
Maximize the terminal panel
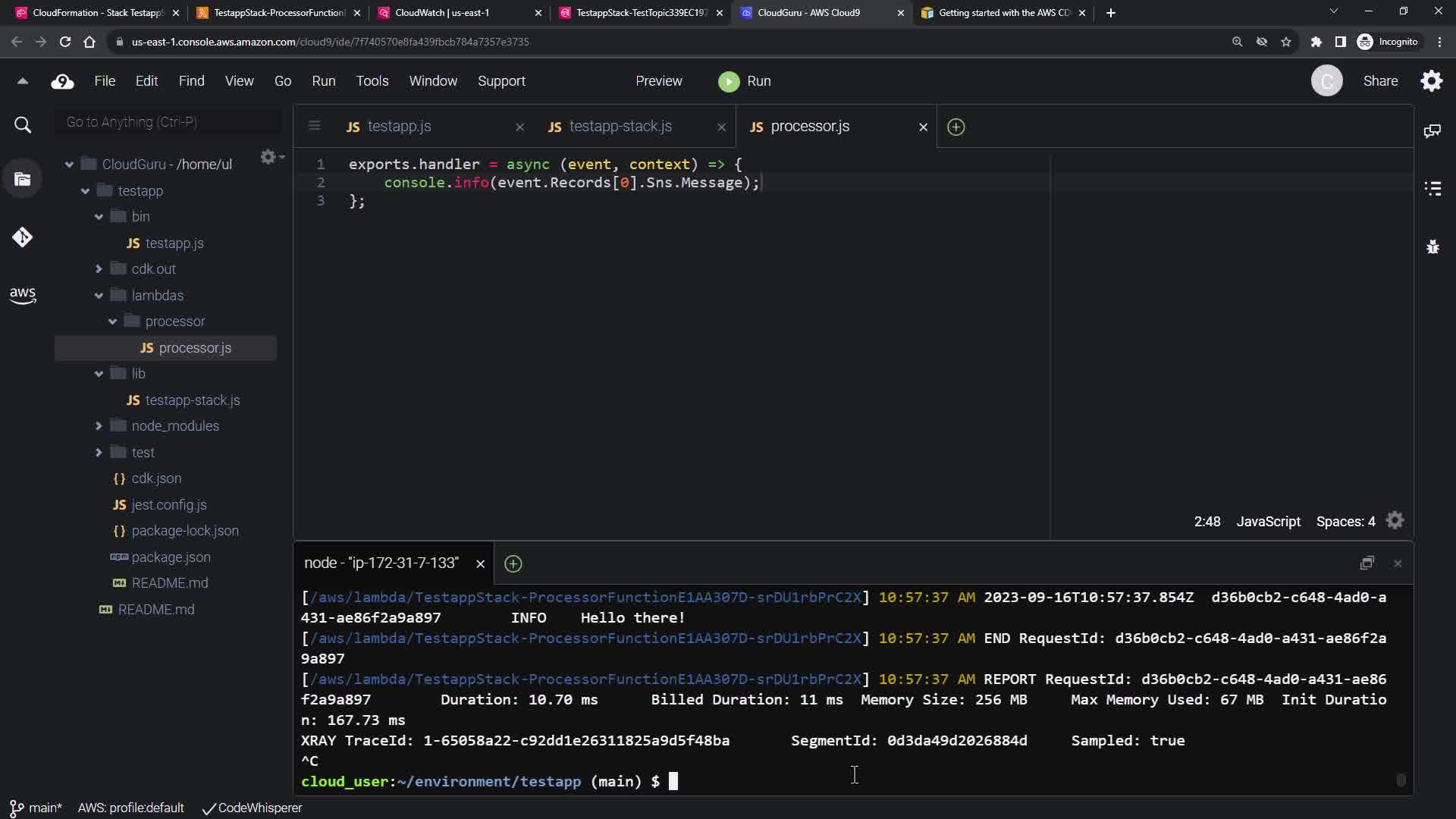pos(1367,563)
